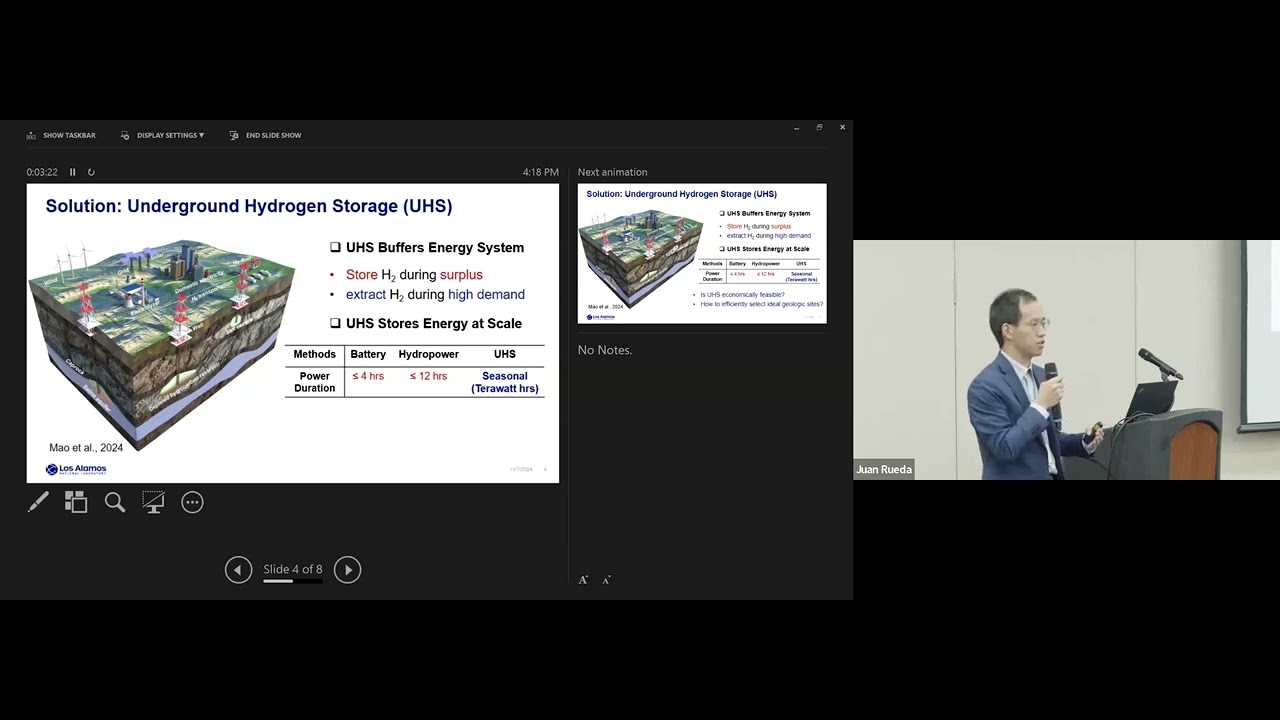Click the Next animation slide preview
The width and height of the screenshot is (1280, 720).
(x=702, y=253)
